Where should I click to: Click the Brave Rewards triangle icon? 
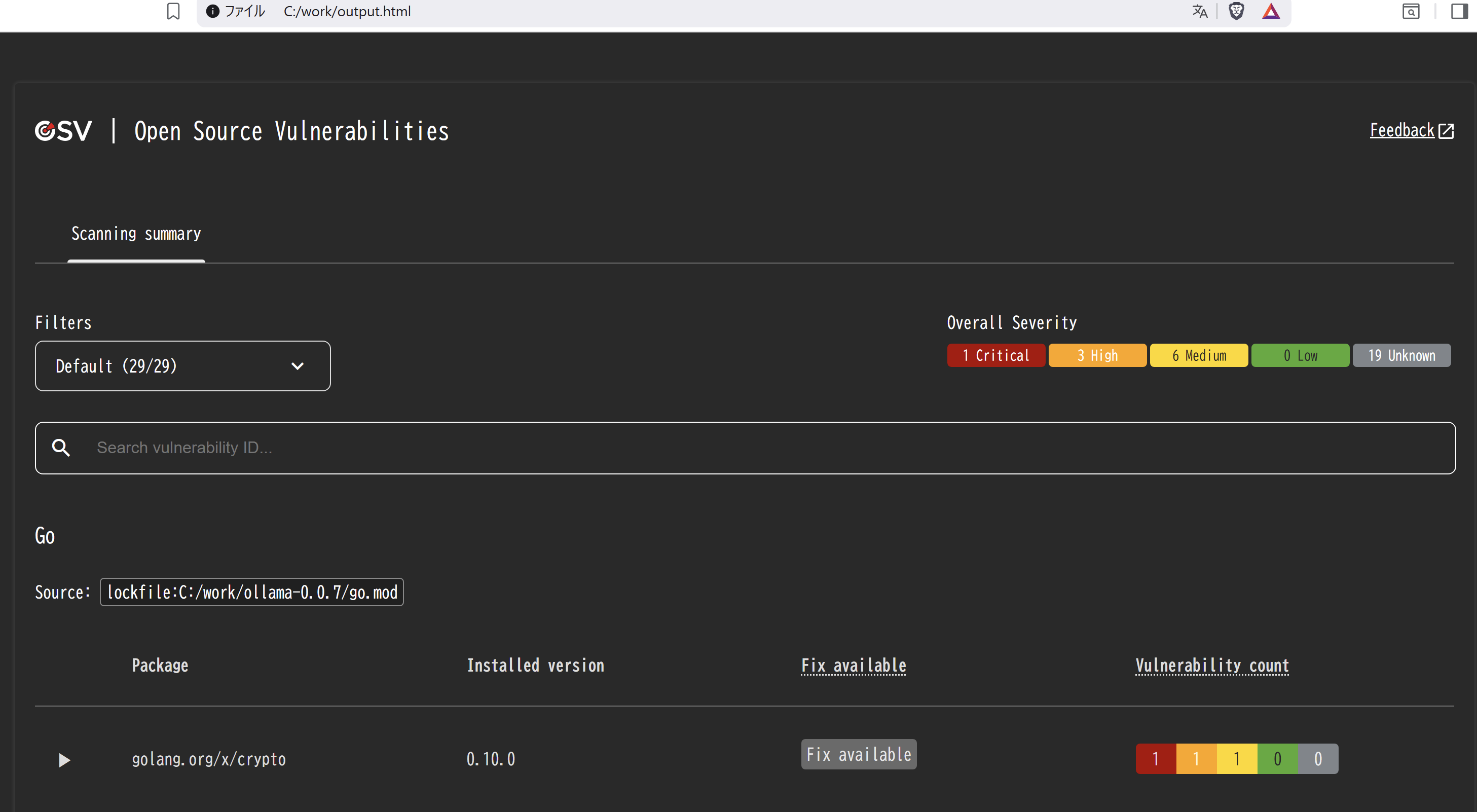click(1271, 12)
